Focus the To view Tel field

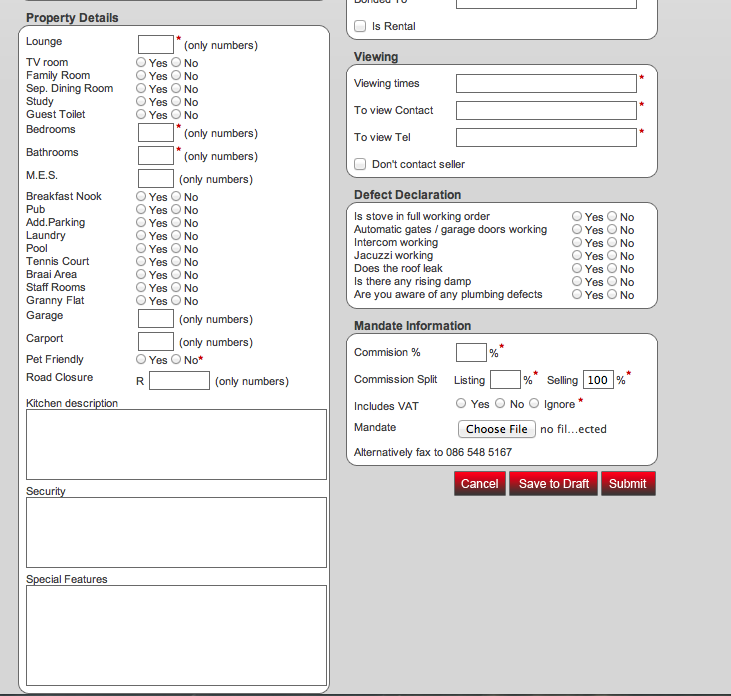coord(546,137)
